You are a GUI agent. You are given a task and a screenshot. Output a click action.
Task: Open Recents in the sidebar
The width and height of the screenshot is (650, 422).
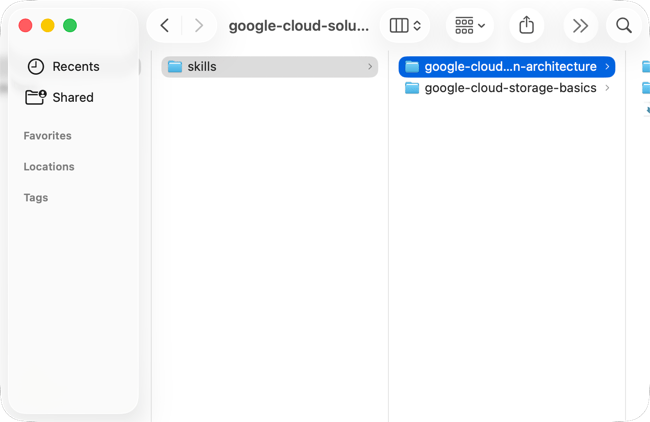(x=63, y=66)
